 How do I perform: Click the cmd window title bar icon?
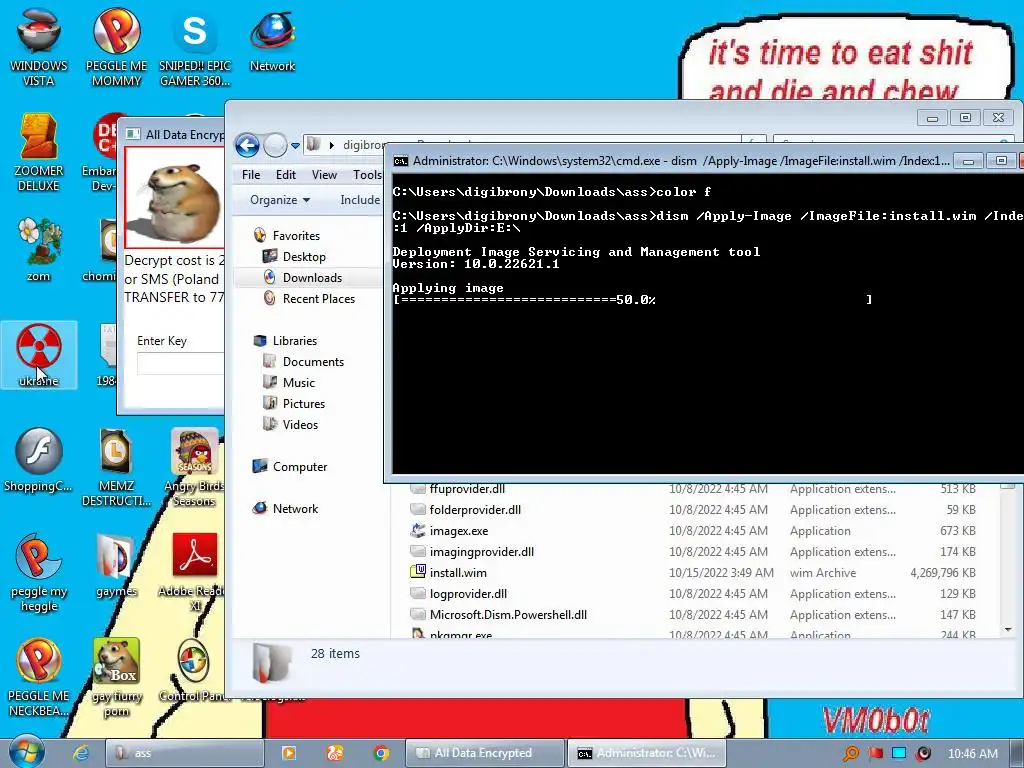click(401, 161)
